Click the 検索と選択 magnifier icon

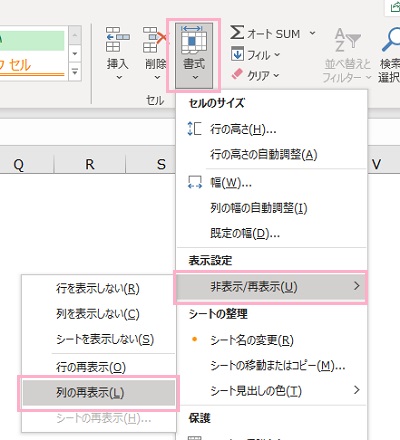(390, 40)
